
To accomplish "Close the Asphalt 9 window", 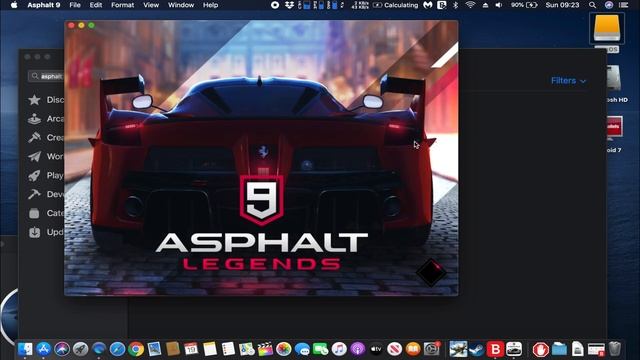I will click(x=71, y=25).
